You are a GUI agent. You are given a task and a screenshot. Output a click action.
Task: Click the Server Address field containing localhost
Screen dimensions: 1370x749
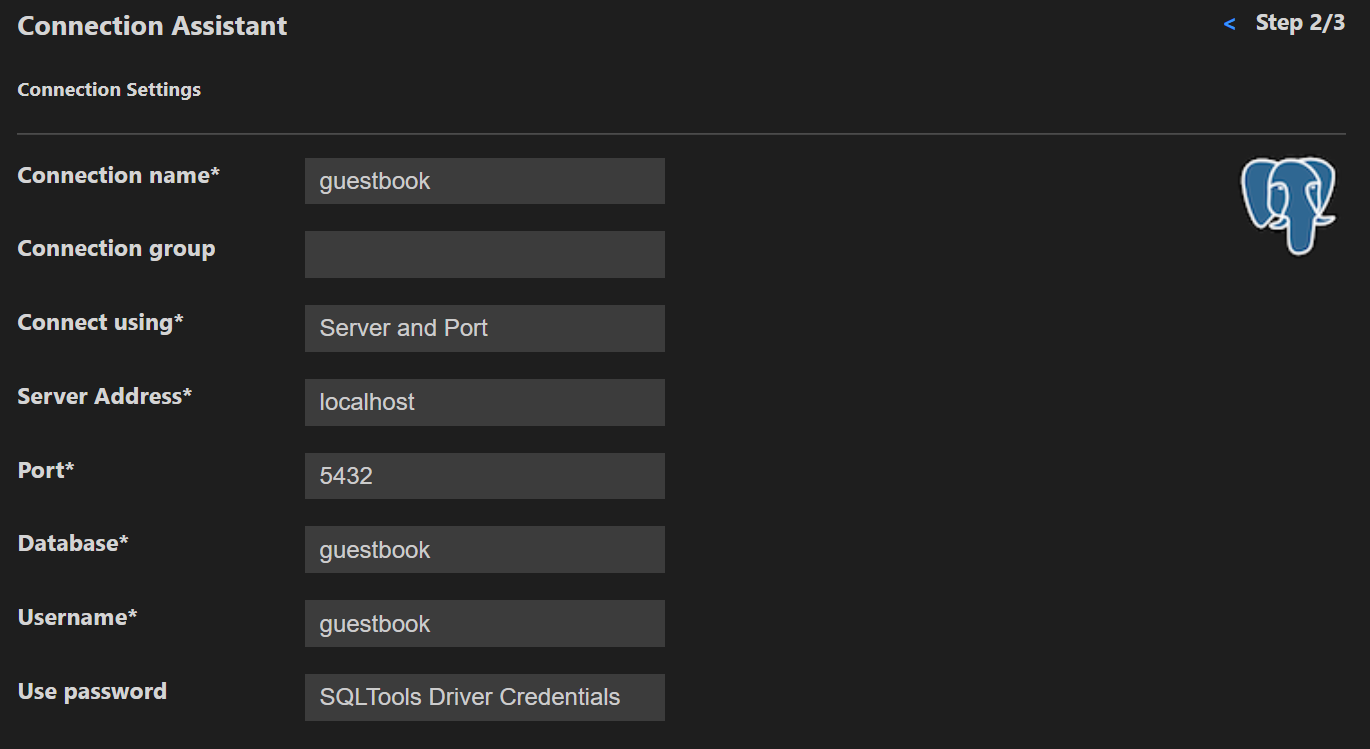(484, 402)
